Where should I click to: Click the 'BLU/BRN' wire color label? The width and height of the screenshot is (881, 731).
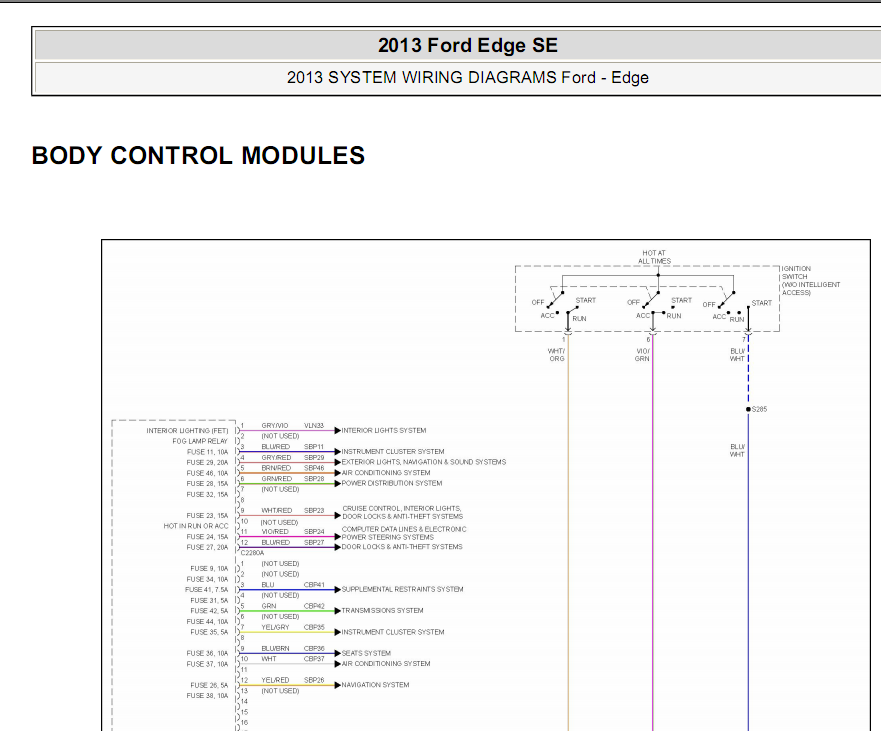[x=275, y=648]
